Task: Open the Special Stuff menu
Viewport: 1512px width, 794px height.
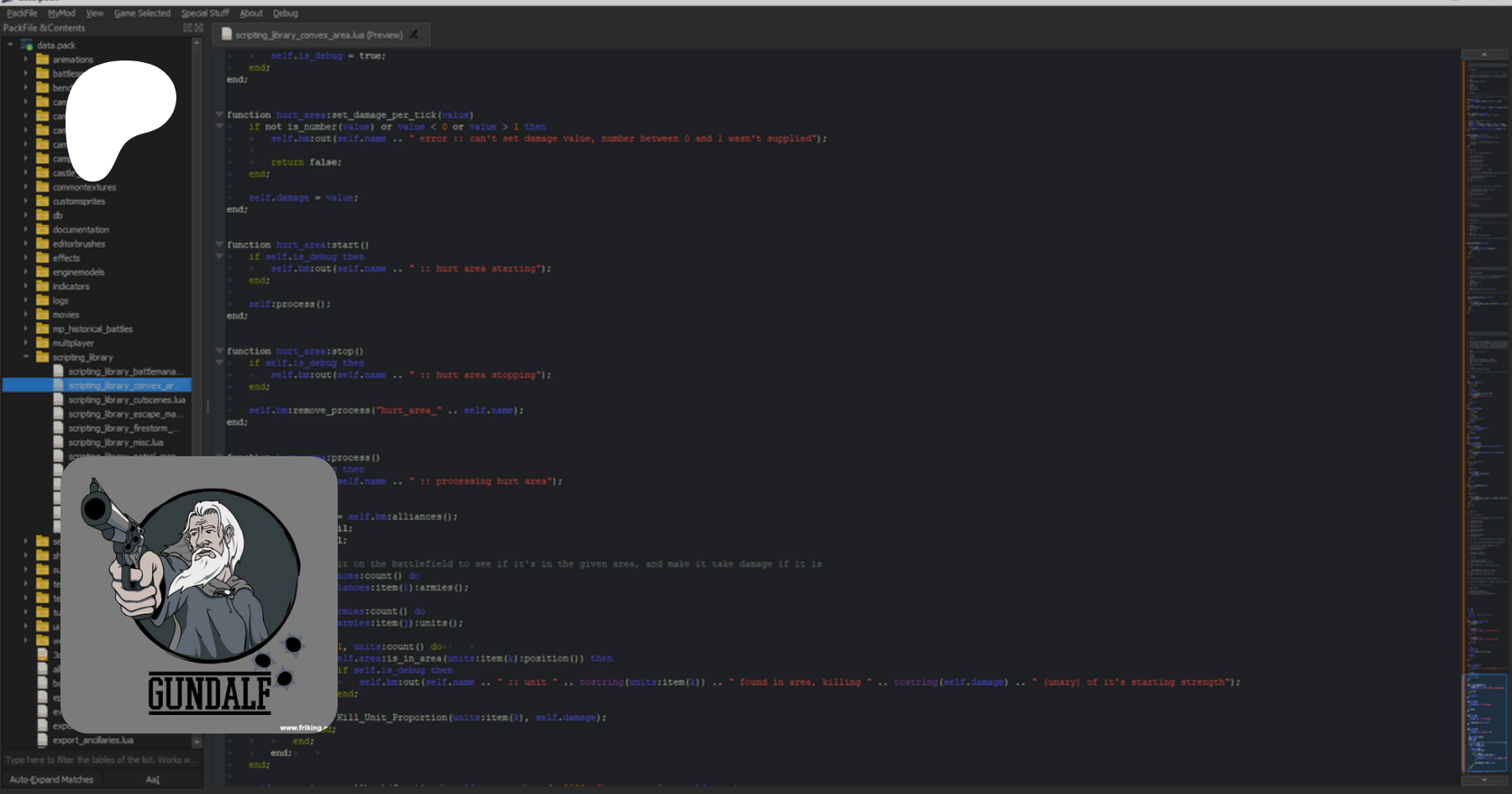Action: [205, 13]
